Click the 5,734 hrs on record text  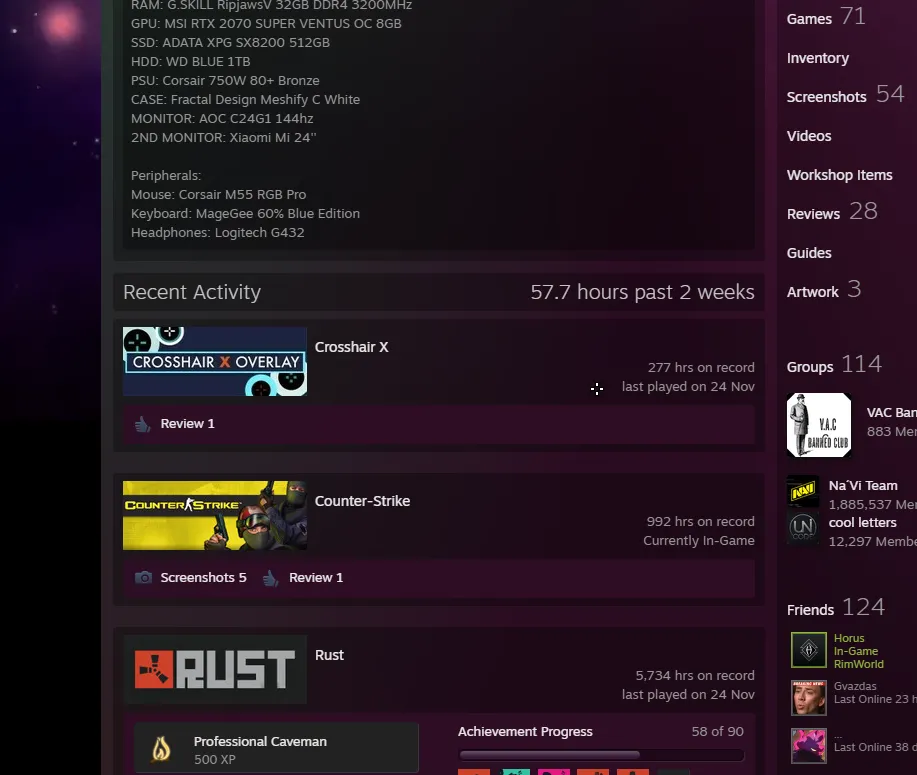[695, 675]
